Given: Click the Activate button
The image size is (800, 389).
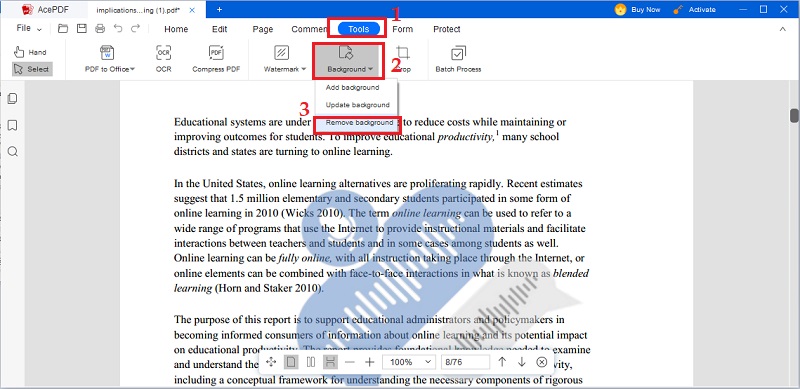Looking at the screenshot, I should point(694,9).
